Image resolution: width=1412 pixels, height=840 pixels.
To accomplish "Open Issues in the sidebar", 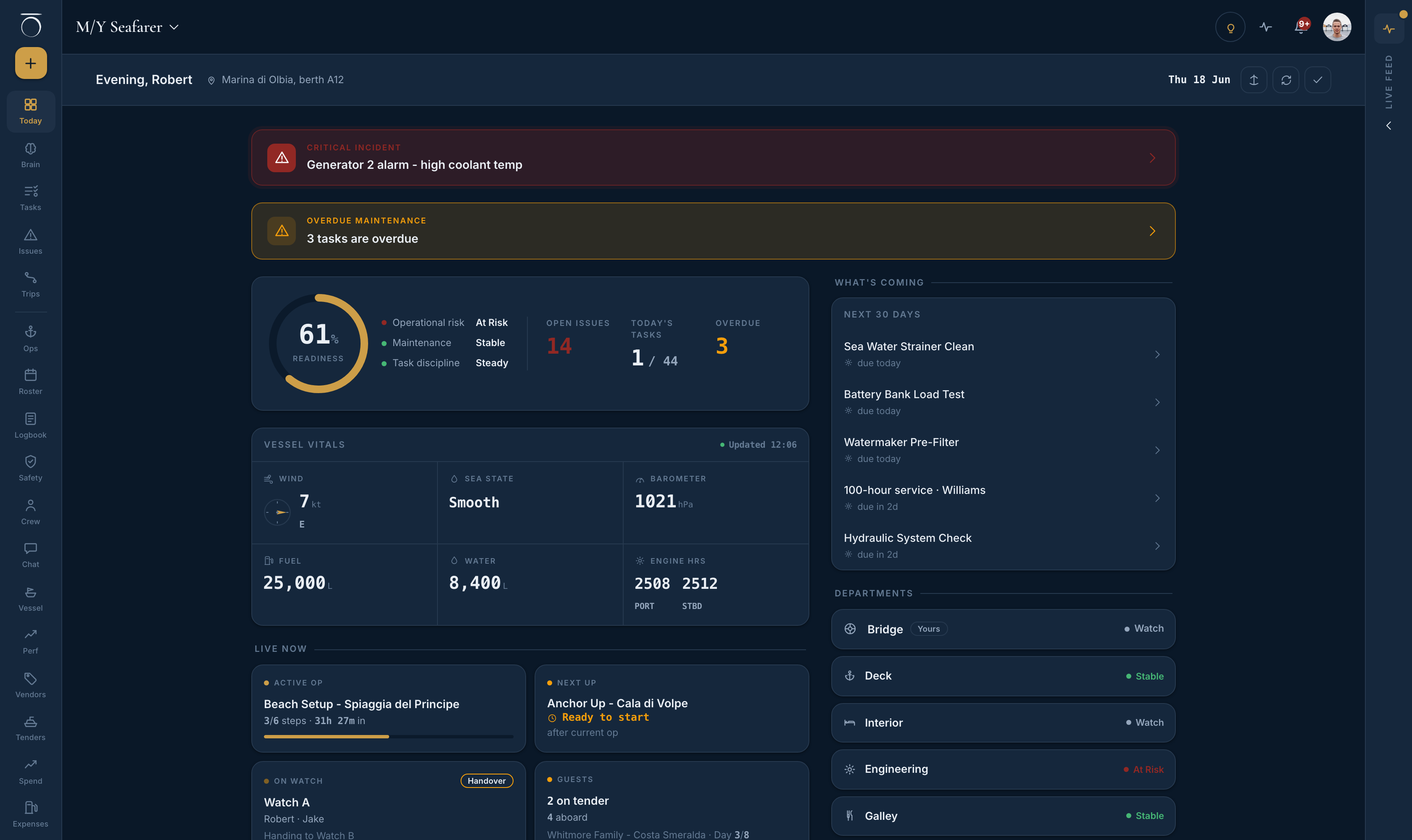I will click(x=31, y=241).
